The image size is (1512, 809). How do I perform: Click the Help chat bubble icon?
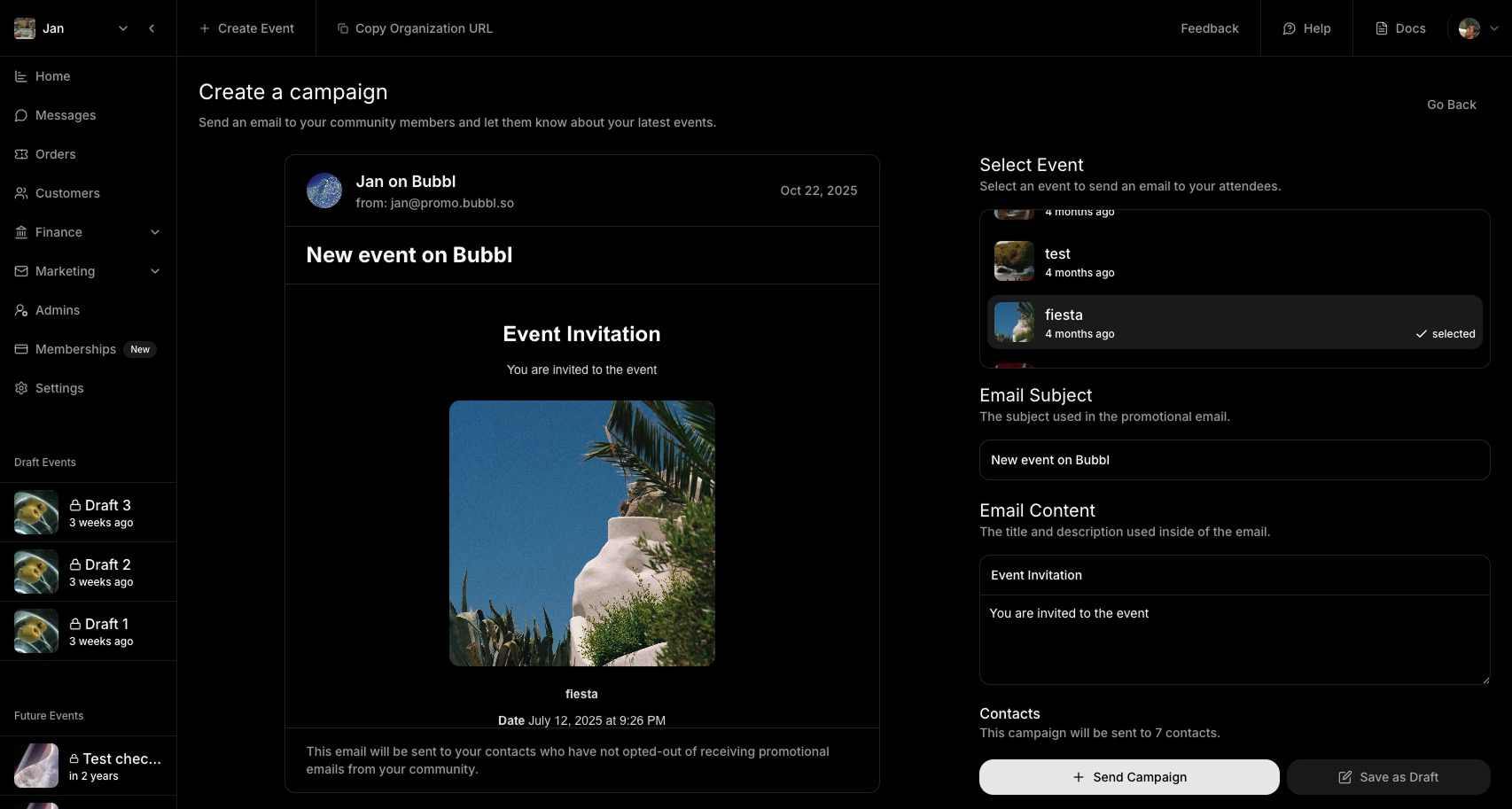point(1290,28)
